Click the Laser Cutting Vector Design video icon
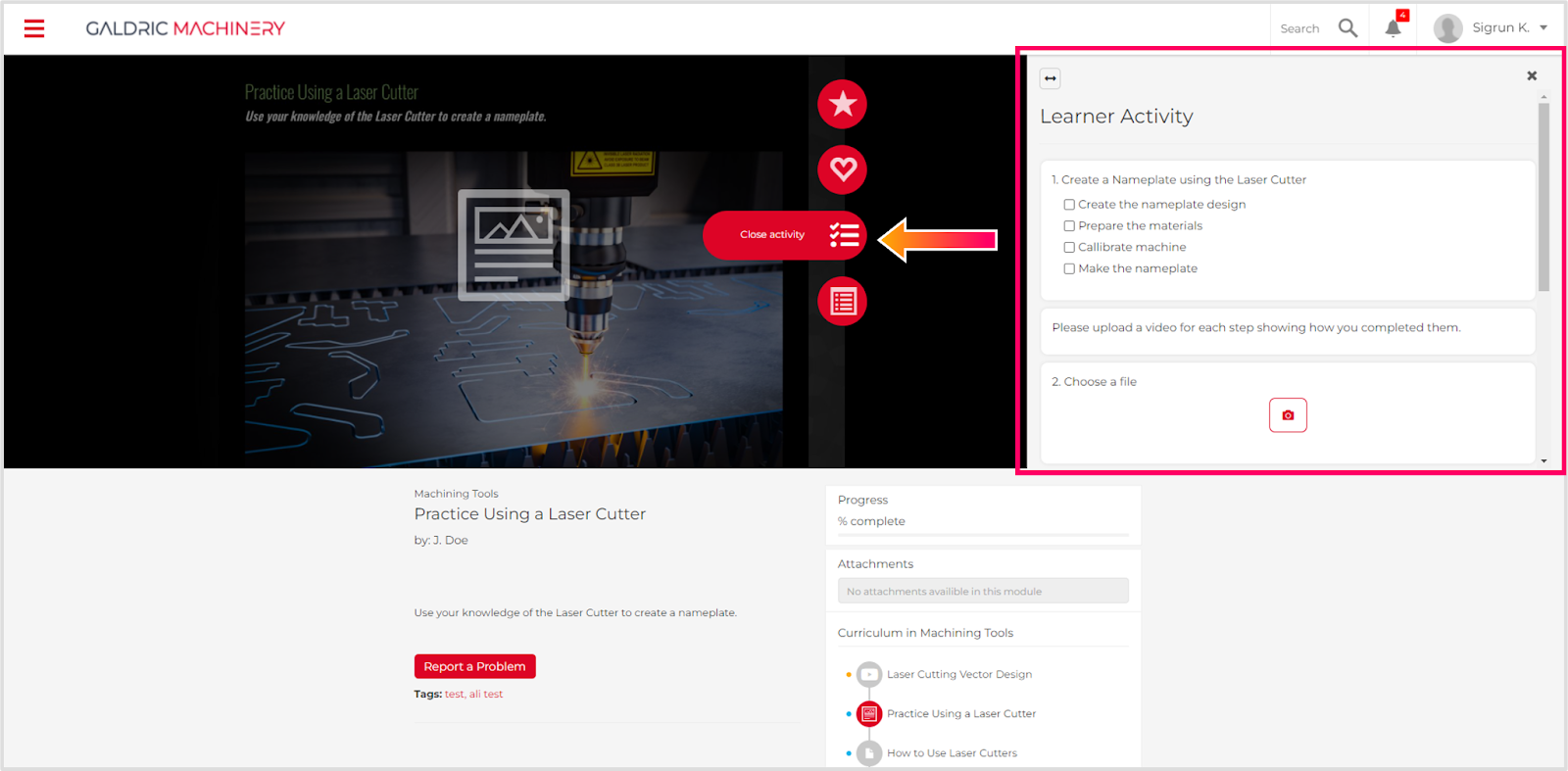This screenshot has width=1568, height=771. point(869,674)
